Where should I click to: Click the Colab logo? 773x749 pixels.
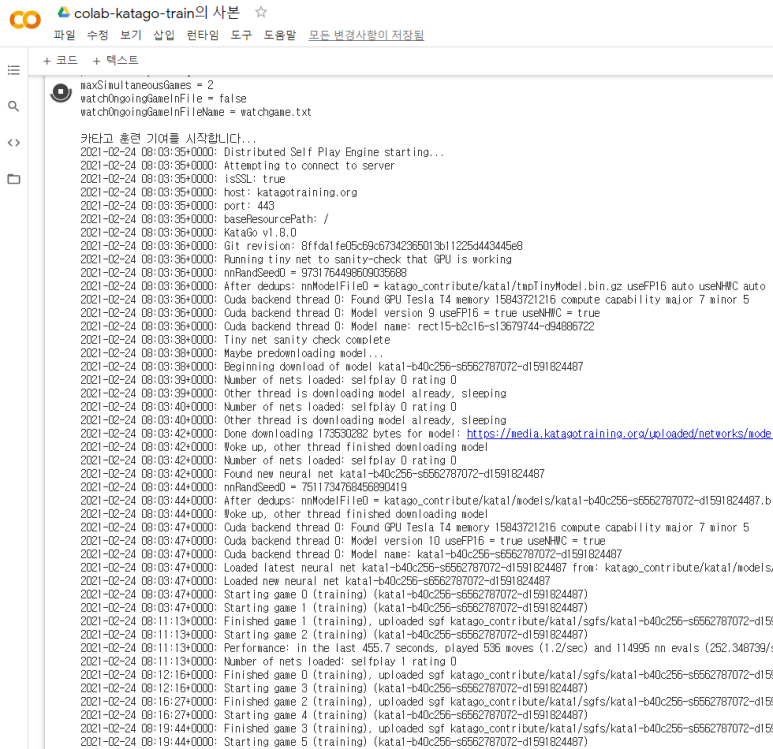25,20
